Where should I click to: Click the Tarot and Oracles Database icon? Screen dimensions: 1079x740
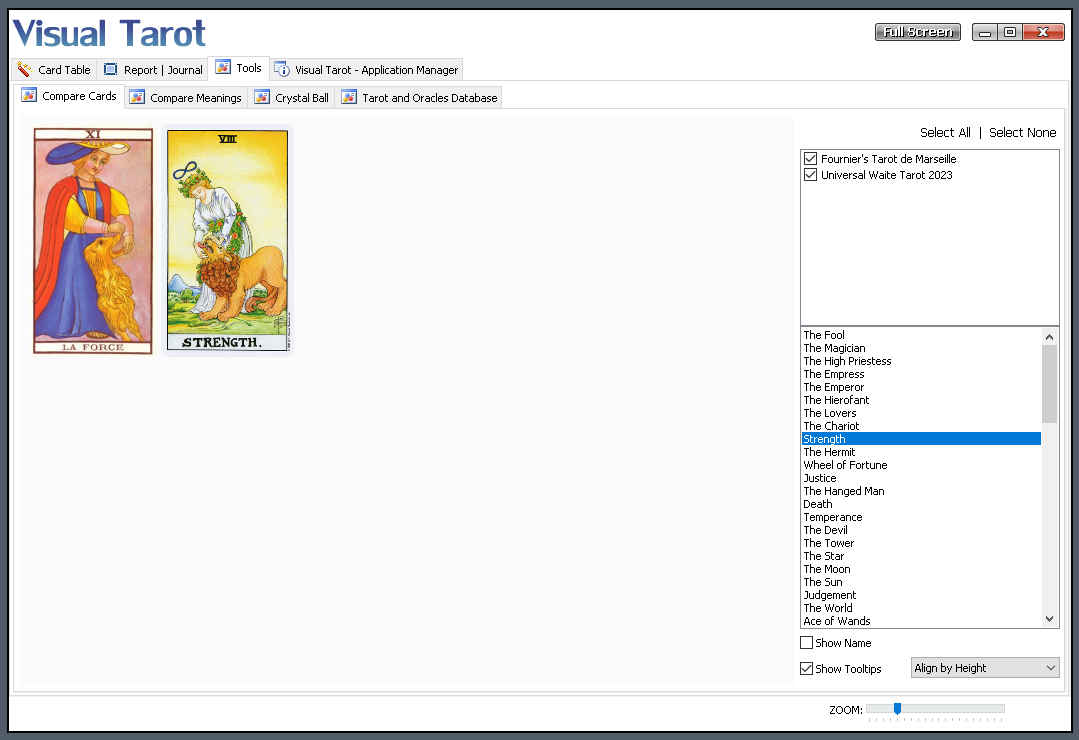(x=349, y=97)
